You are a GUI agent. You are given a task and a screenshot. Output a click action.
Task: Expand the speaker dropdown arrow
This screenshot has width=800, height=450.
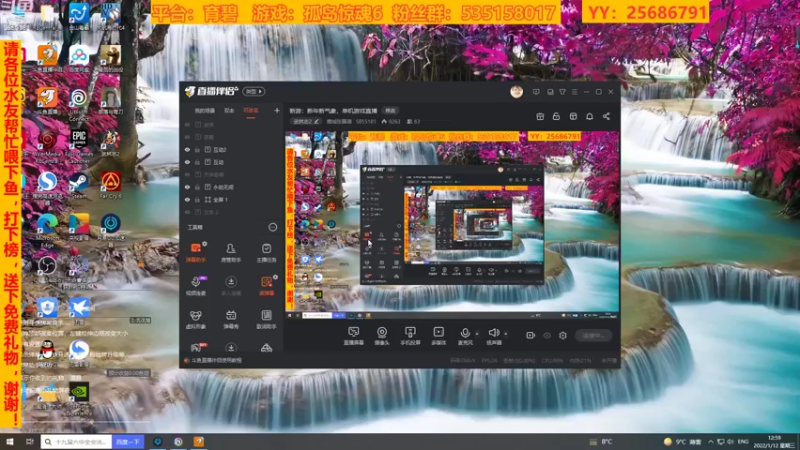click(506, 334)
